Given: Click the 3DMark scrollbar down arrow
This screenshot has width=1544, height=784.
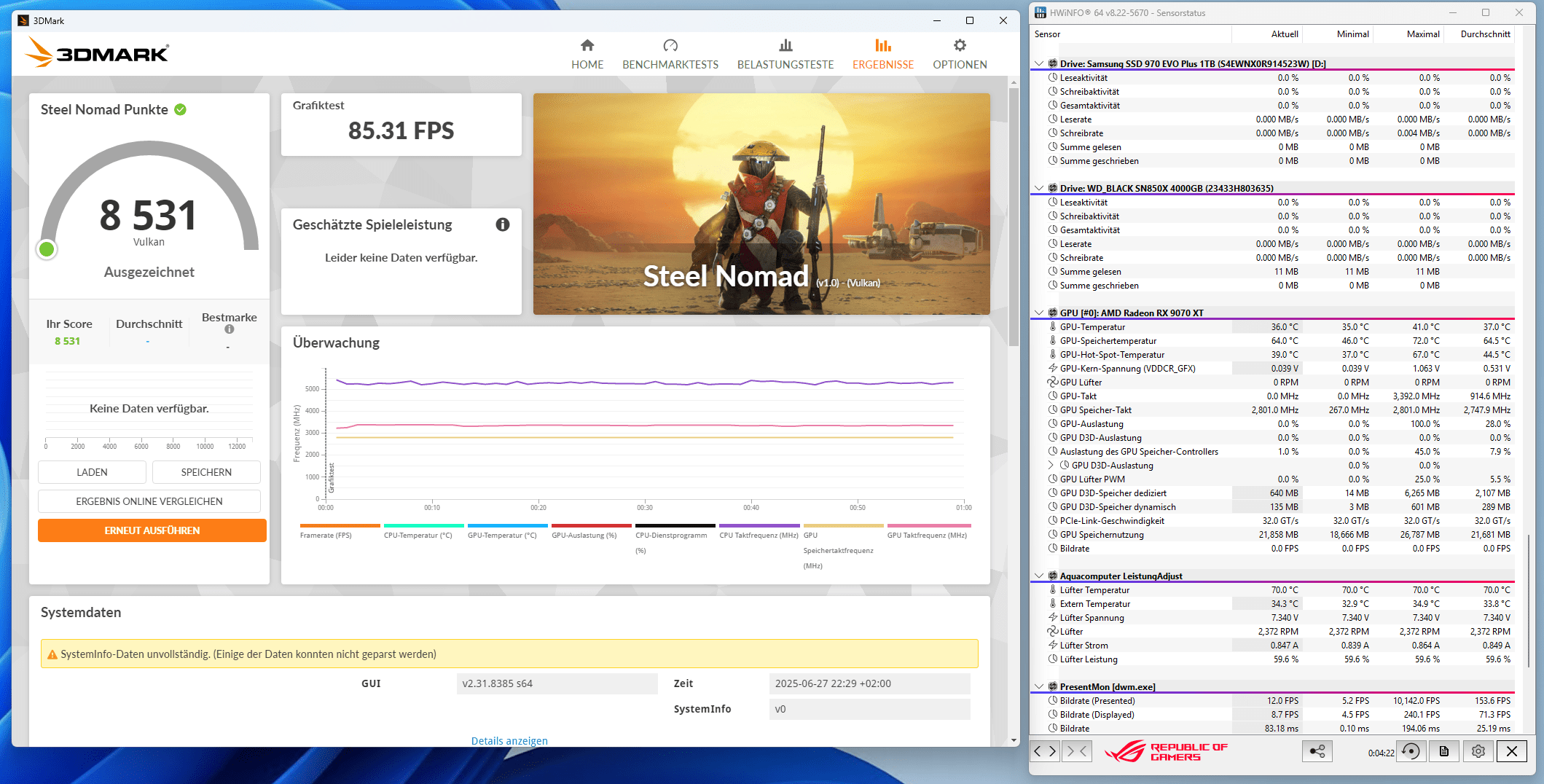Looking at the screenshot, I should [1014, 740].
